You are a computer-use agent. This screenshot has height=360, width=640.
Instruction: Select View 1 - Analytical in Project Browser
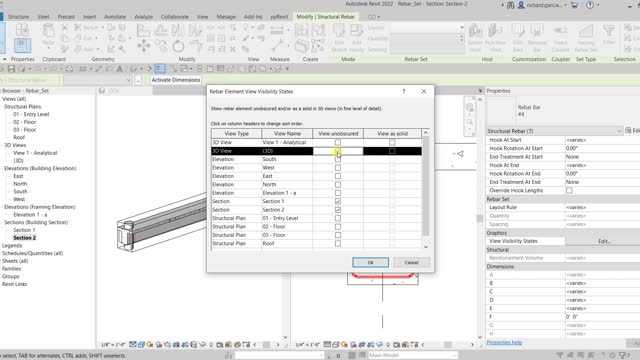pyautogui.click(x=35, y=153)
